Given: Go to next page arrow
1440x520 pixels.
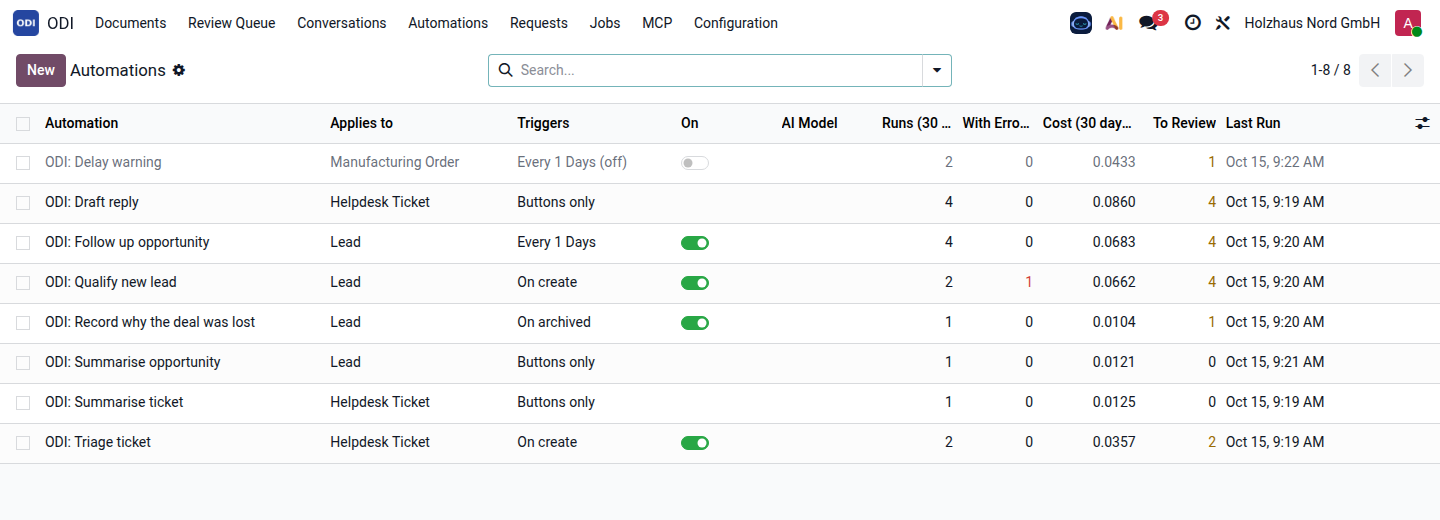Looking at the screenshot, I should [1408, 70].
